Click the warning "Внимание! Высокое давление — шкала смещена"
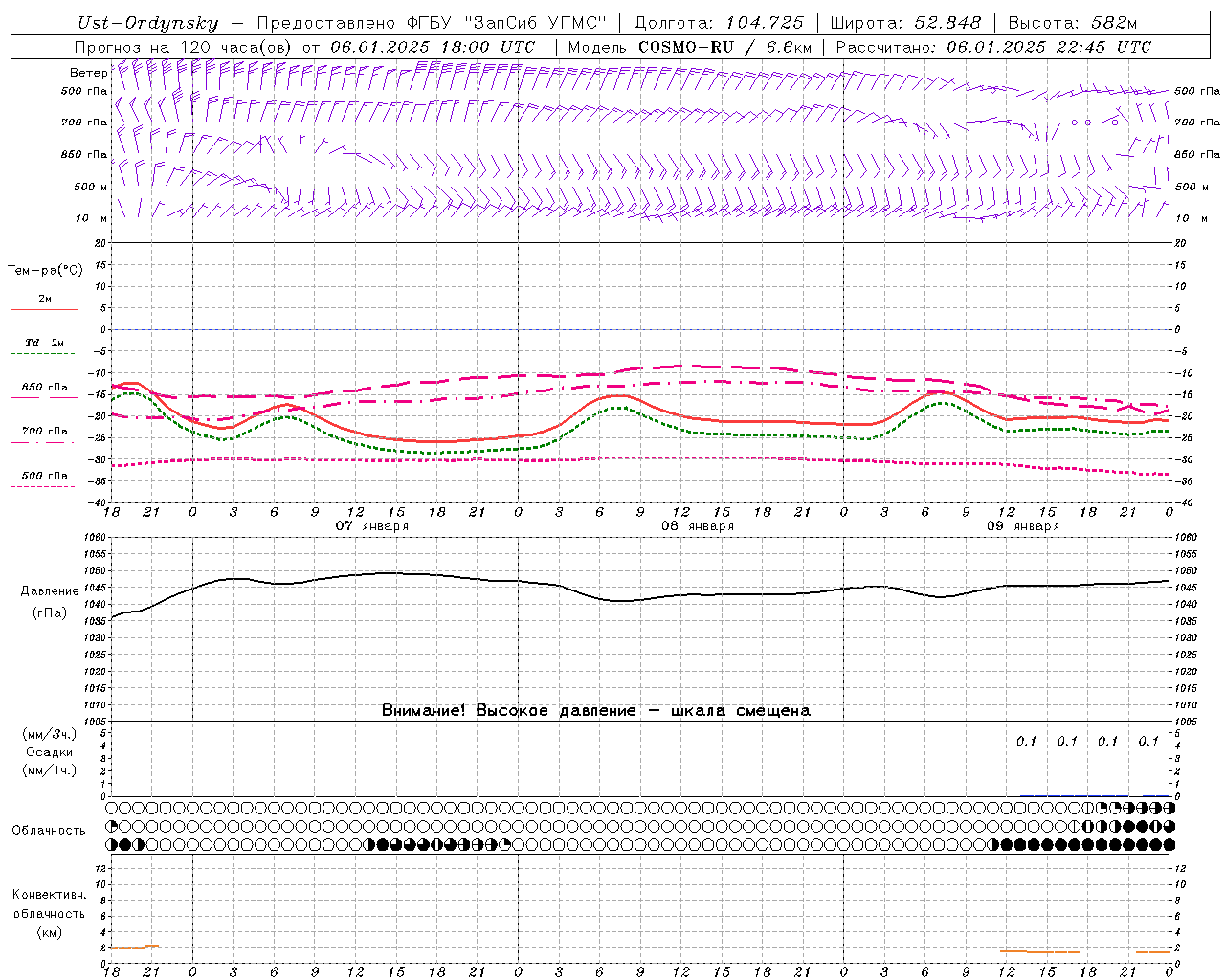The height and width of the screenshot is (980, 1225). click(x=595, y=711)
